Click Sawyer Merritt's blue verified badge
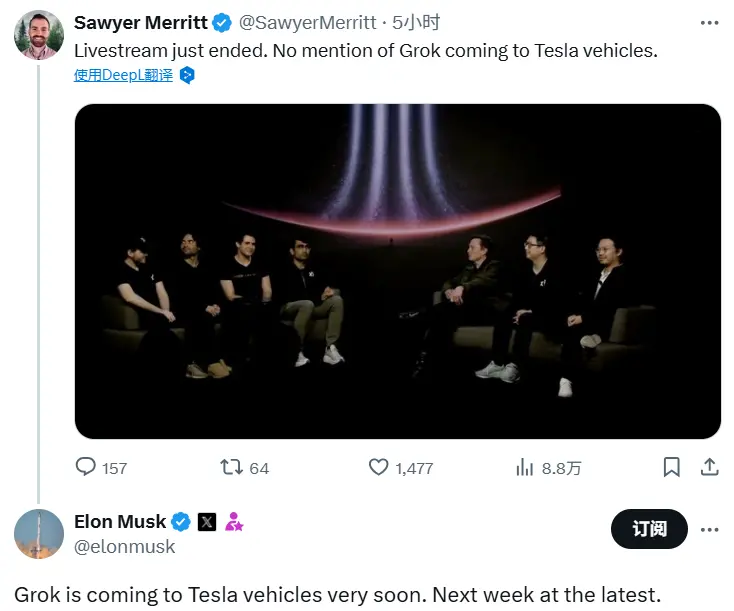This screenshot has width=734, height=611. (222, 23)
